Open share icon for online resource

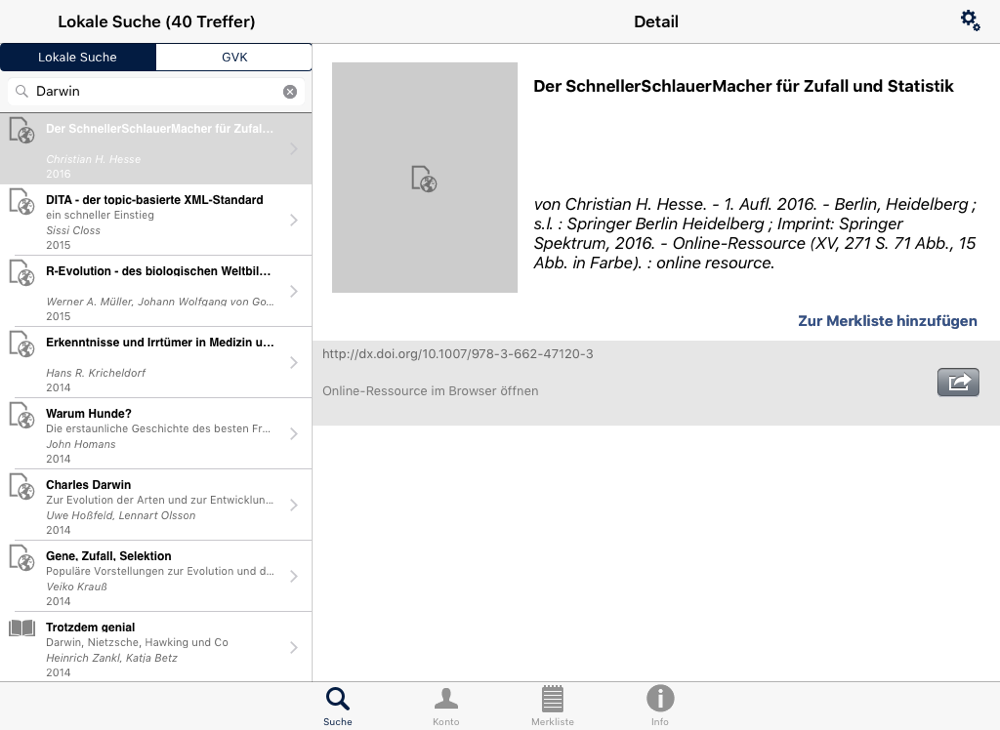(958, 382)
